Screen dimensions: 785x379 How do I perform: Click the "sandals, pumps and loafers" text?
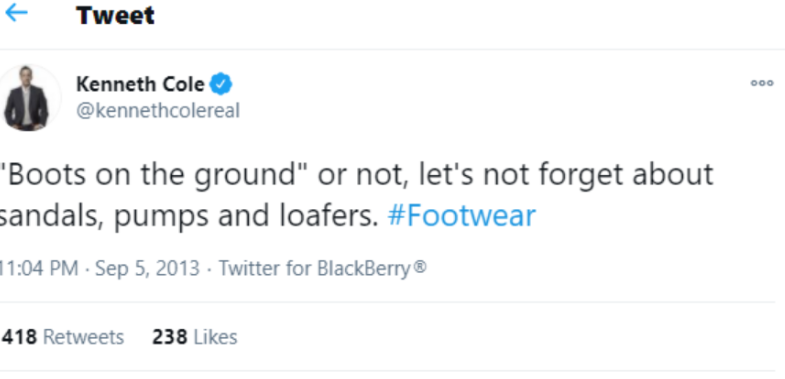[189, 216]
